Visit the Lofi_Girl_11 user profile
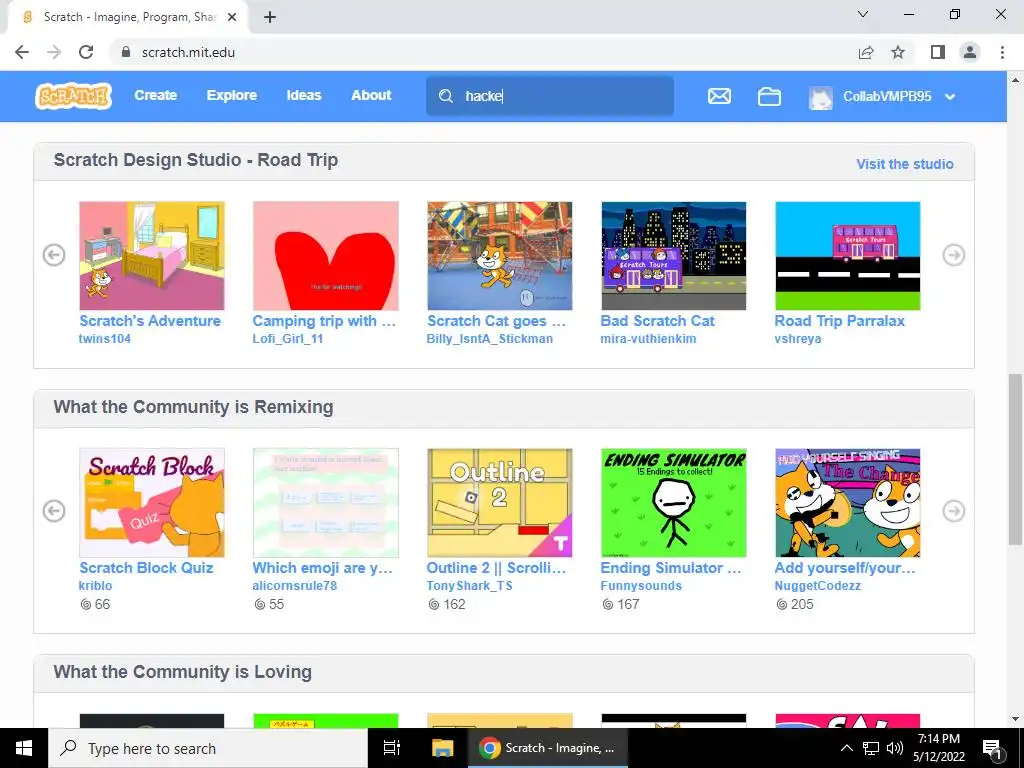Image resolution: width=1024 pixels, height=768 pixels. [287, 339]
